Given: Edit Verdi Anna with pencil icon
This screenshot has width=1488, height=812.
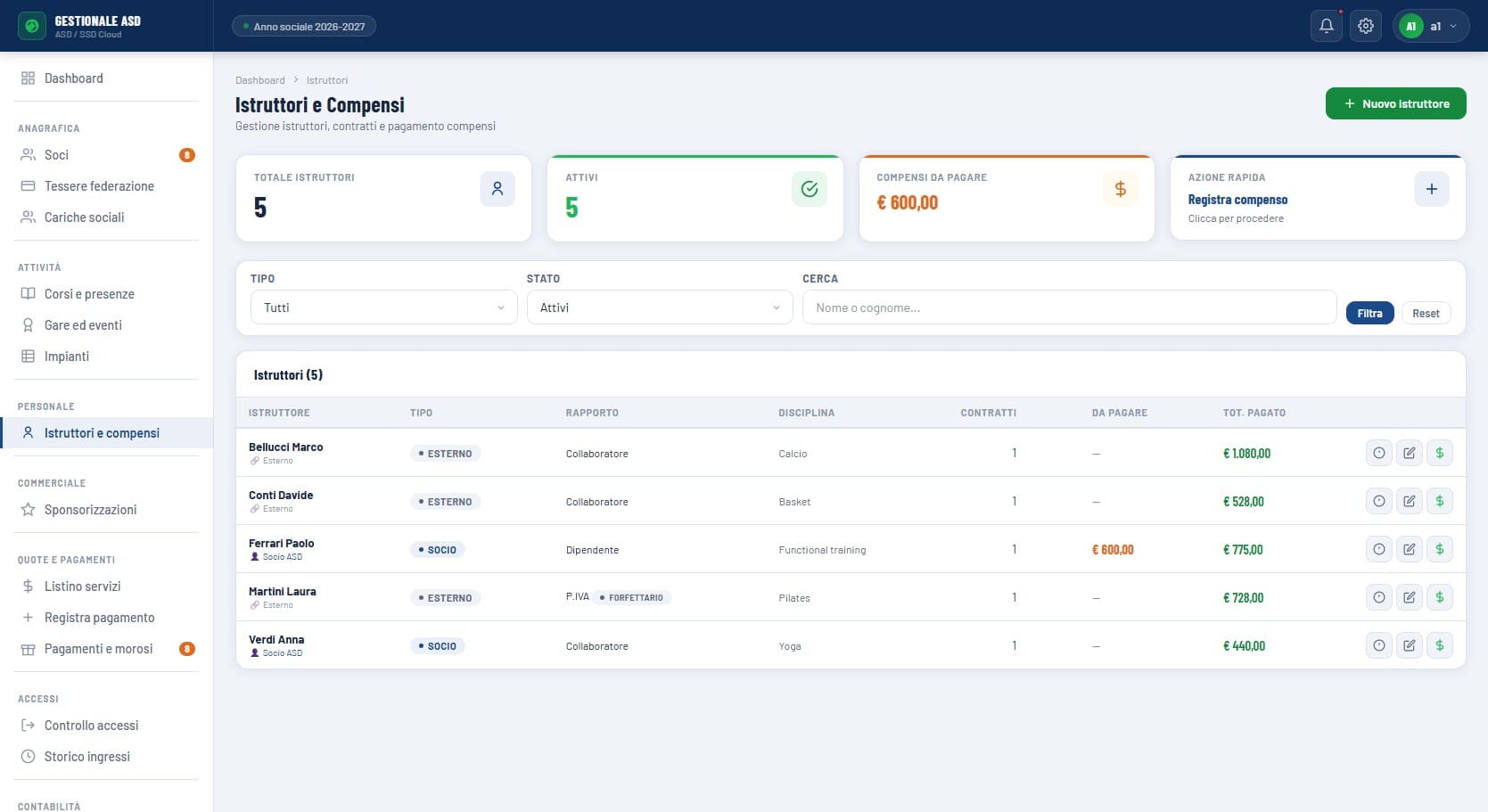Looking at the screenshot, I should point(1409,645).
